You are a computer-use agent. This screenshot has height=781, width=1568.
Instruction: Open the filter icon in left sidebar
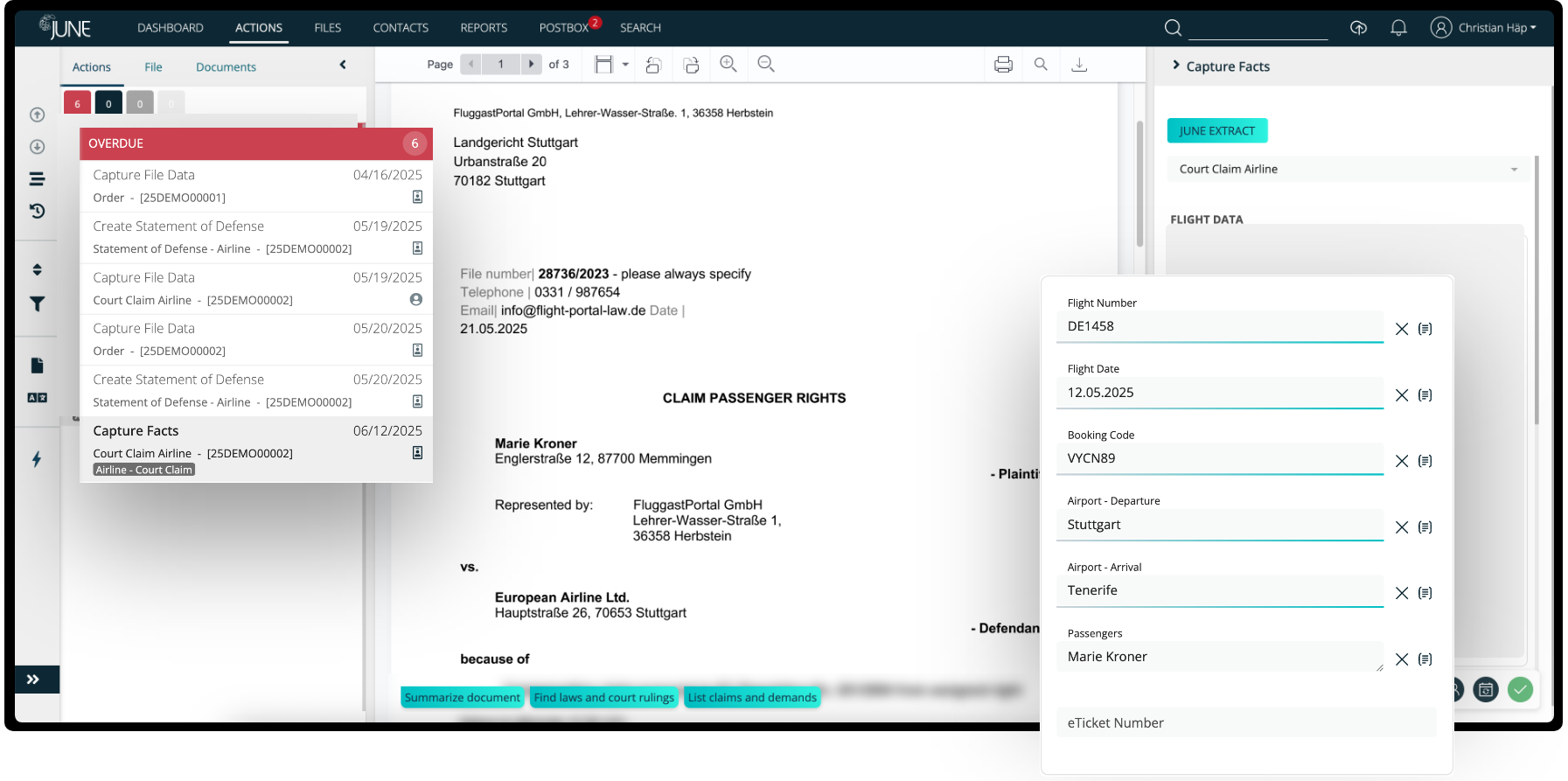tap(37, 304)
